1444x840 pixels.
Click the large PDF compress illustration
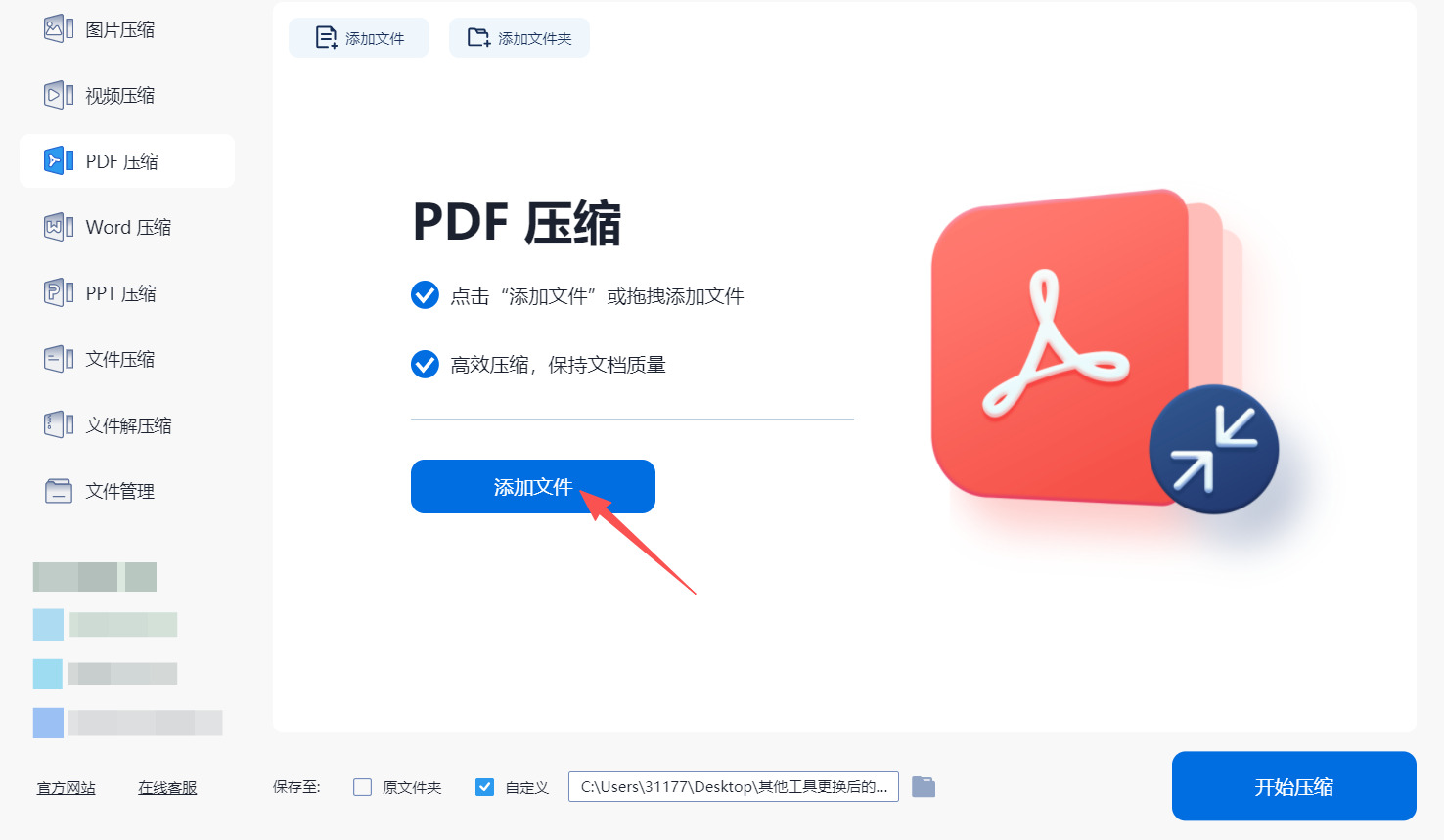[1106, 352]
